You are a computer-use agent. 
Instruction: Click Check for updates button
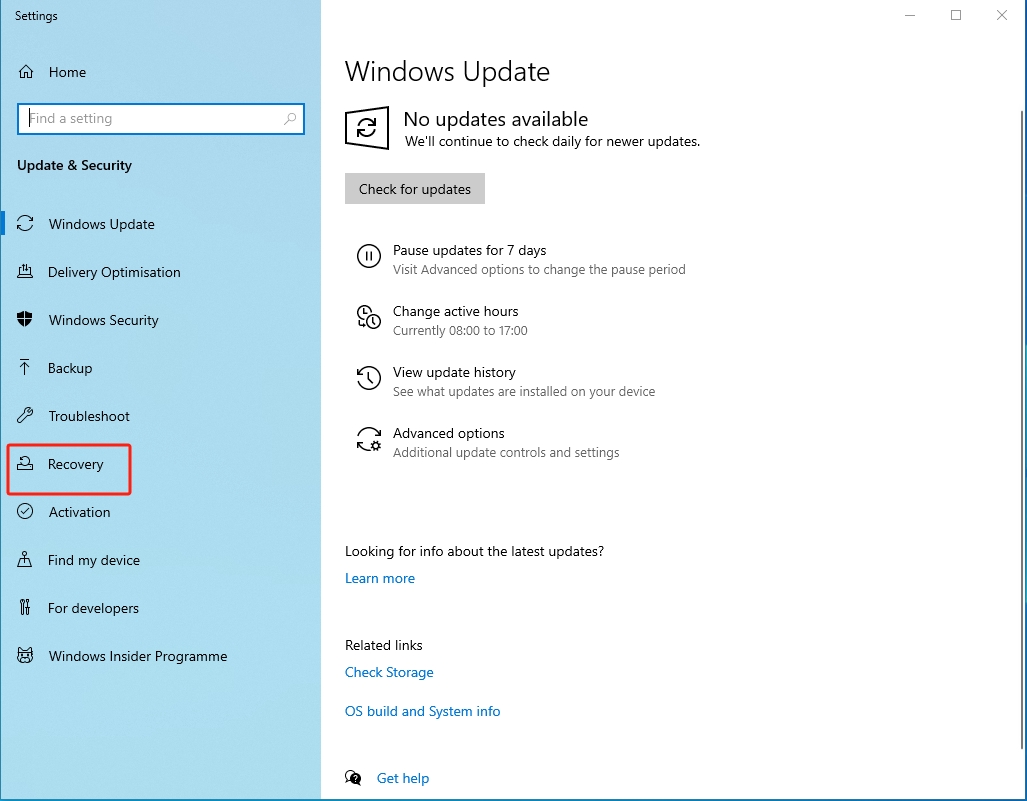coord(415,189)
